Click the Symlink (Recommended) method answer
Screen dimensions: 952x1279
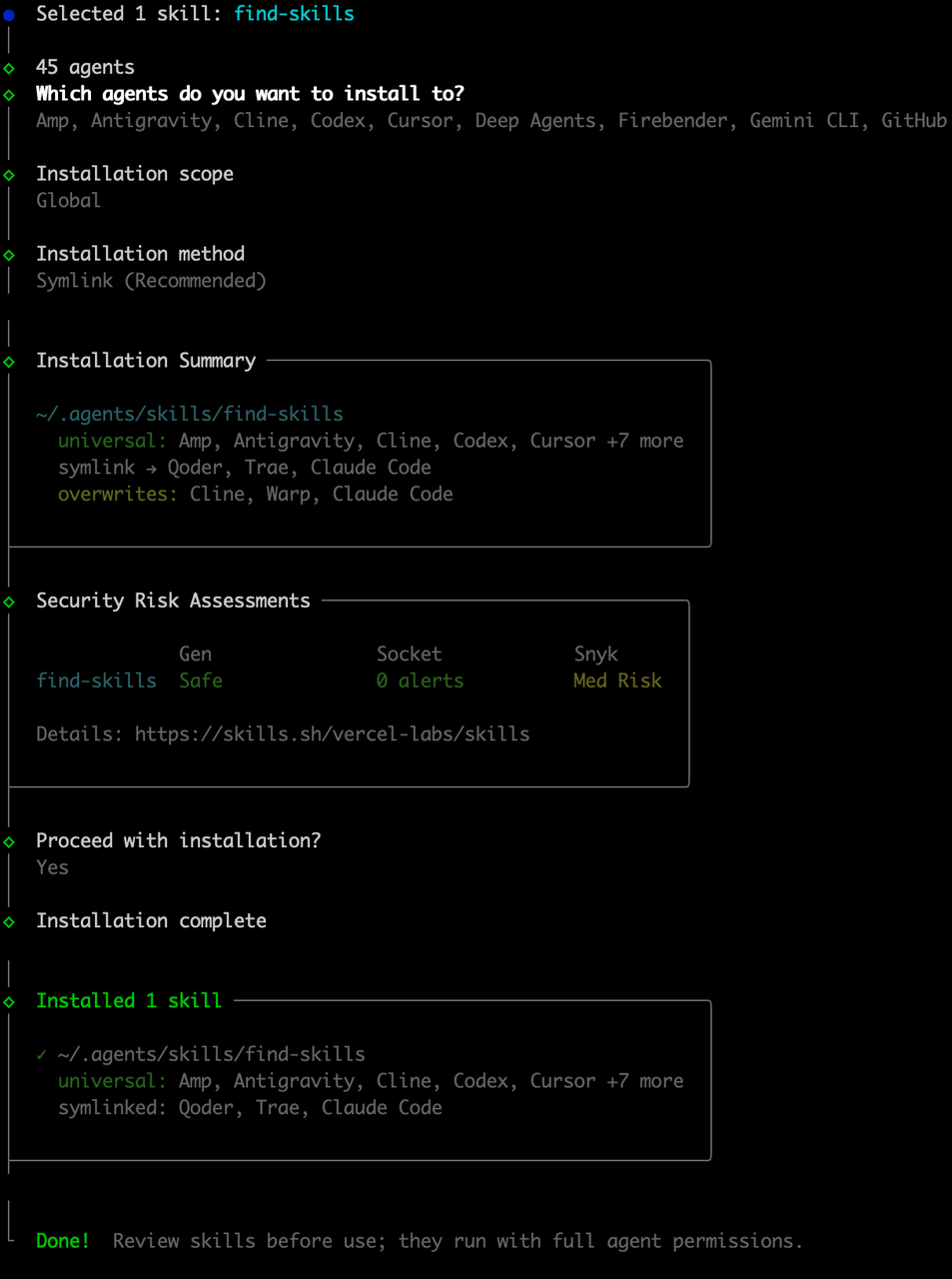pos(152,281)
